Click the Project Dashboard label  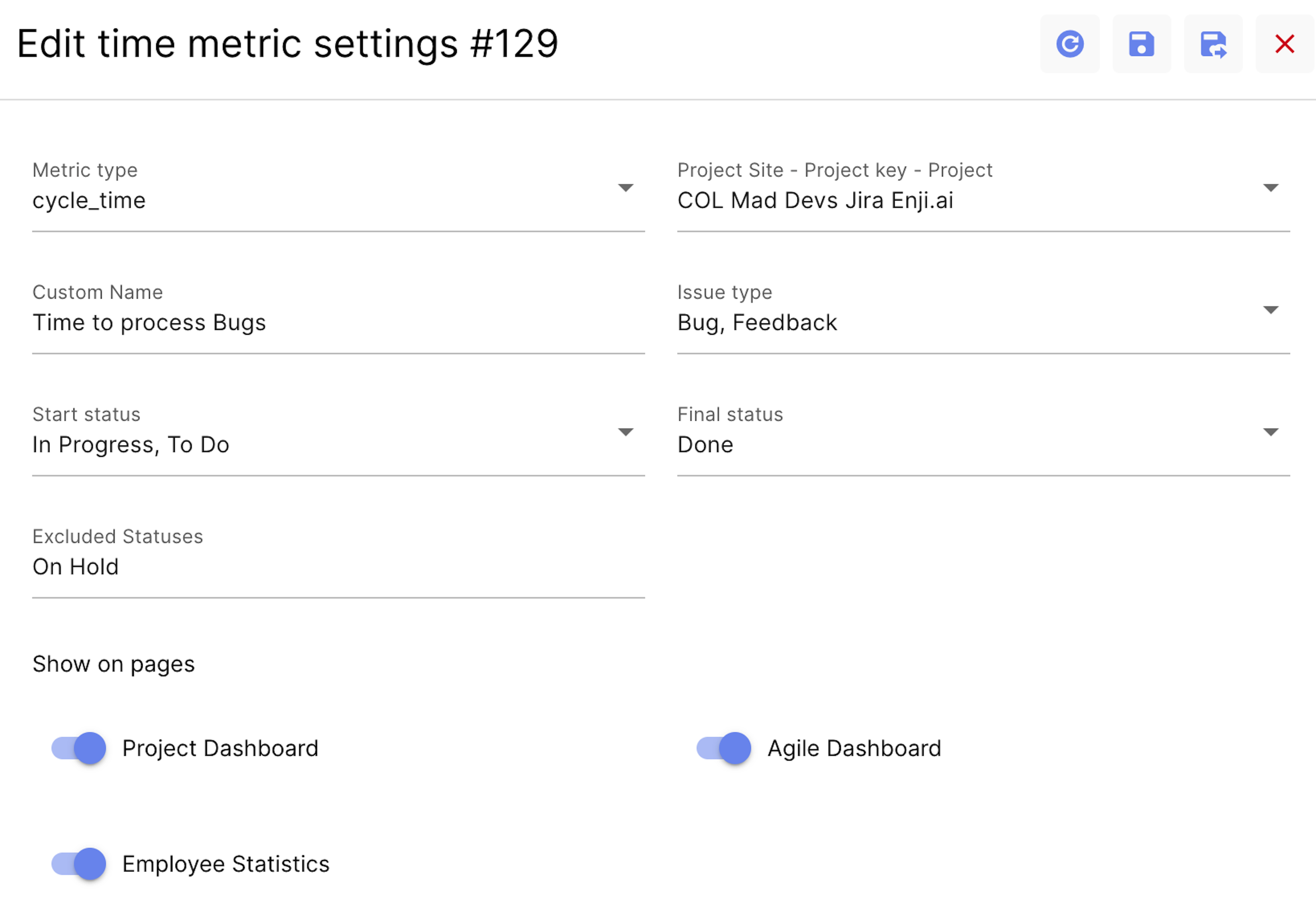pos(220,748)
